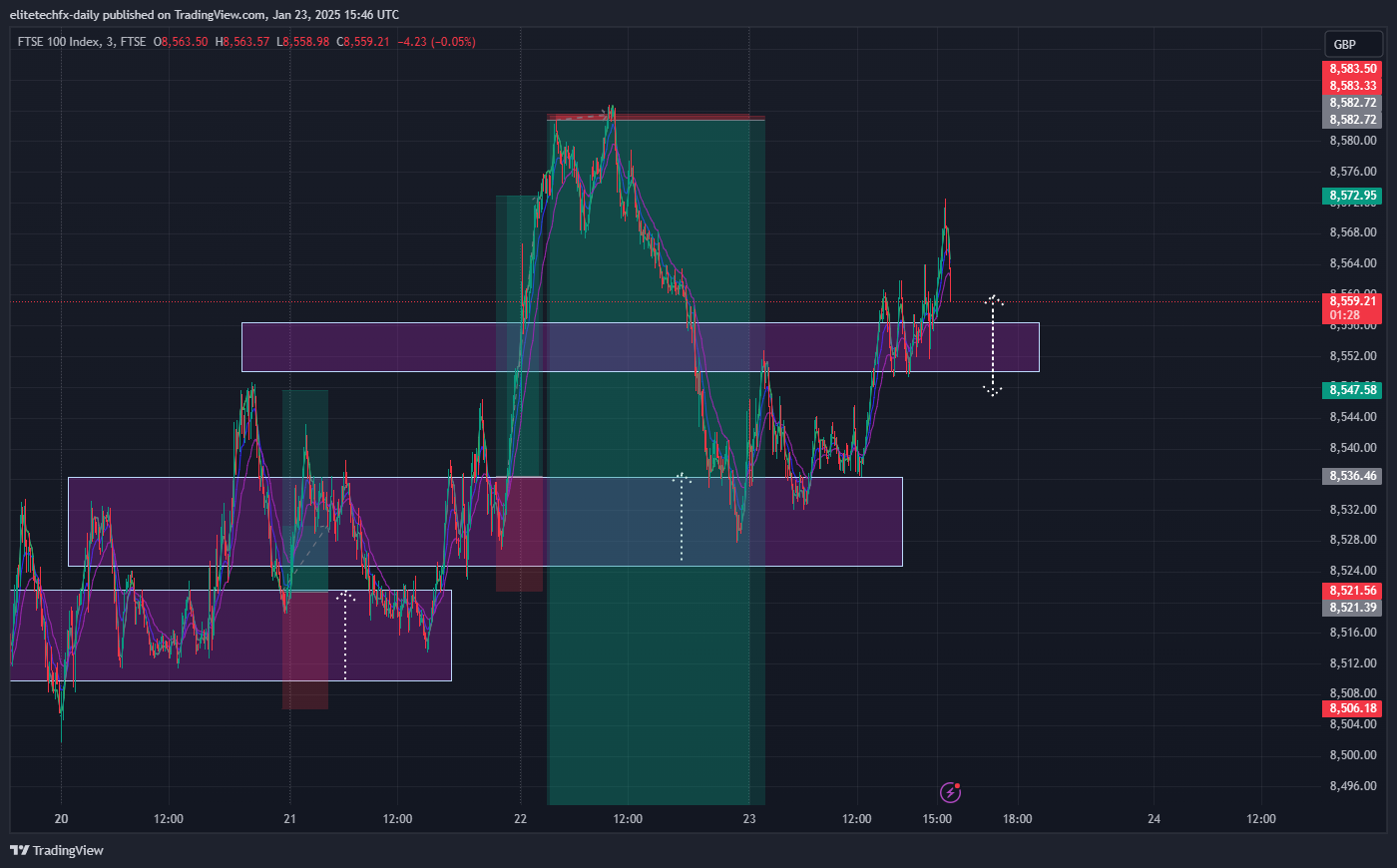Click the low value L8,558.98

tap(303, 42)
